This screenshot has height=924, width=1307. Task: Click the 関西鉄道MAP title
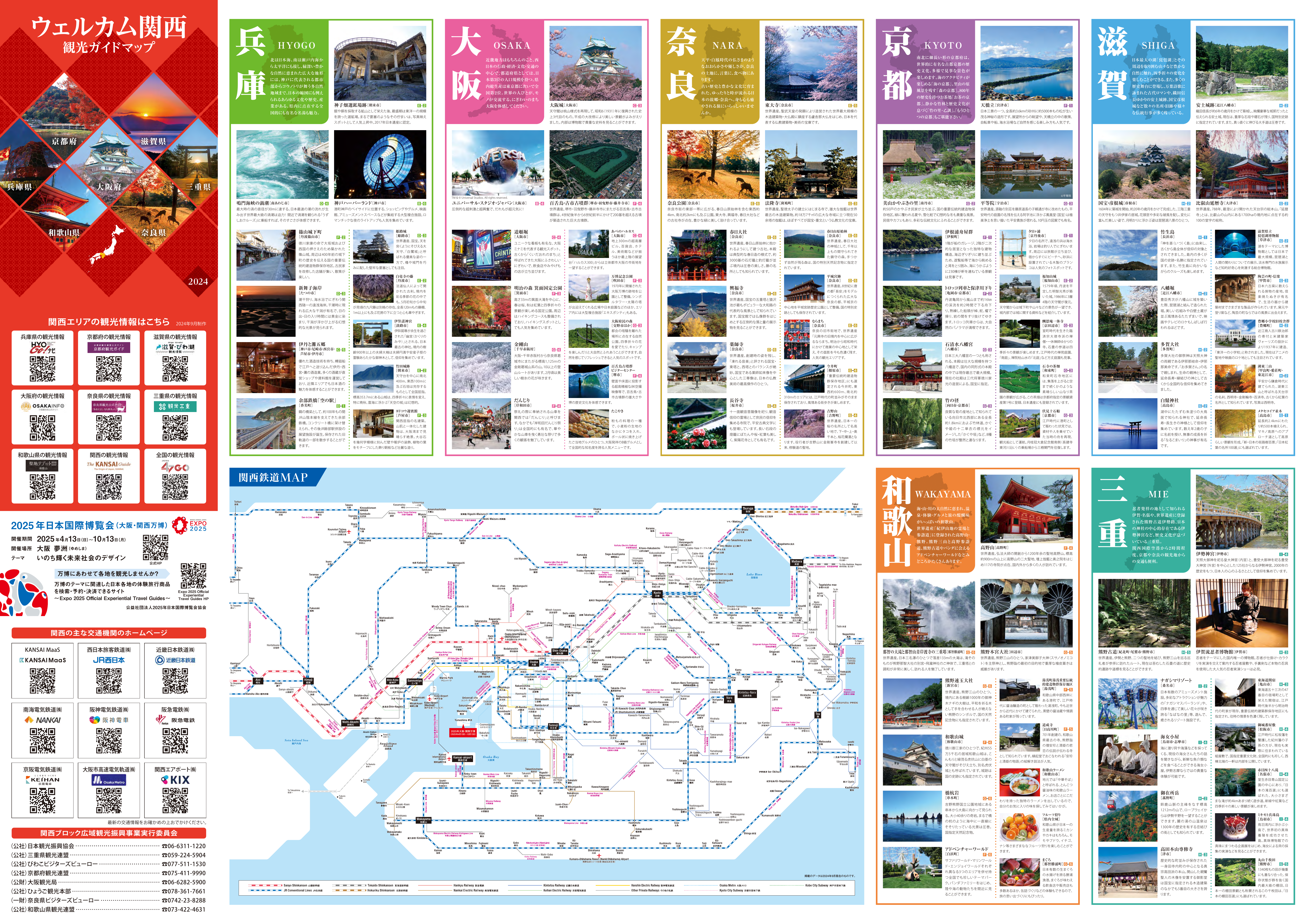click(273, 477)
